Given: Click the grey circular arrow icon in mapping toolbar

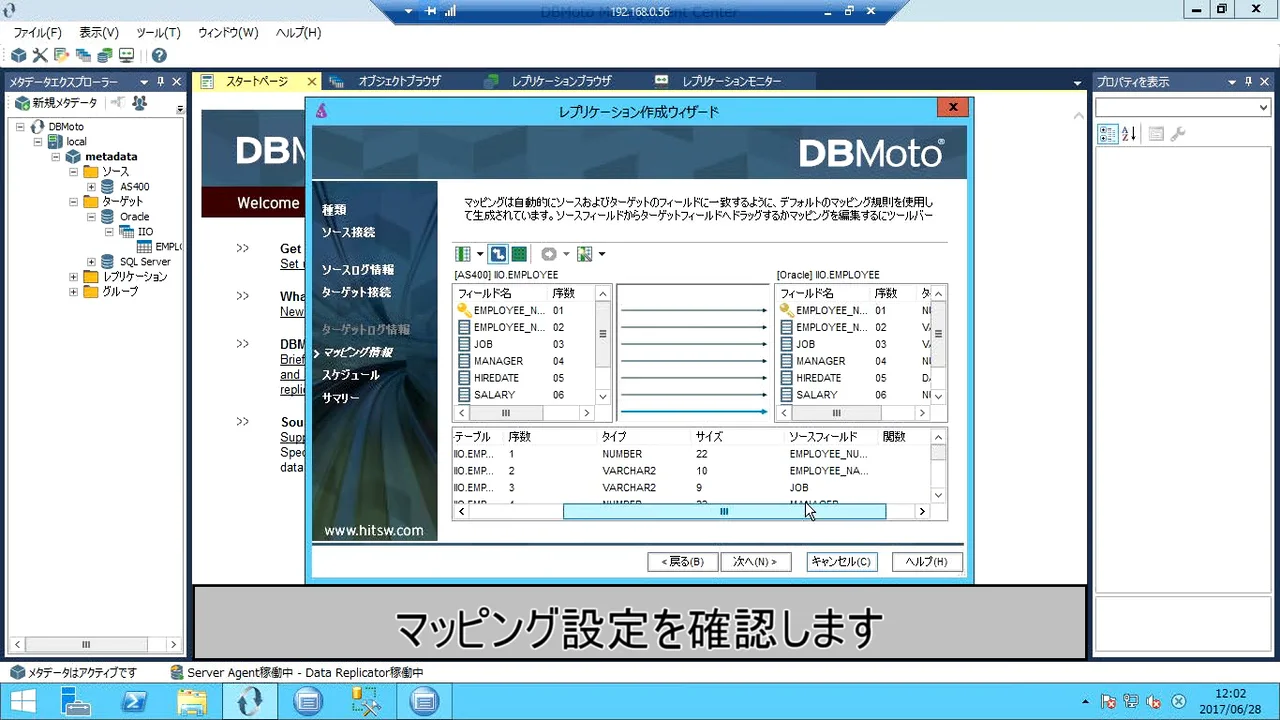Looking at the screenshot, I should tap(548, 254).
